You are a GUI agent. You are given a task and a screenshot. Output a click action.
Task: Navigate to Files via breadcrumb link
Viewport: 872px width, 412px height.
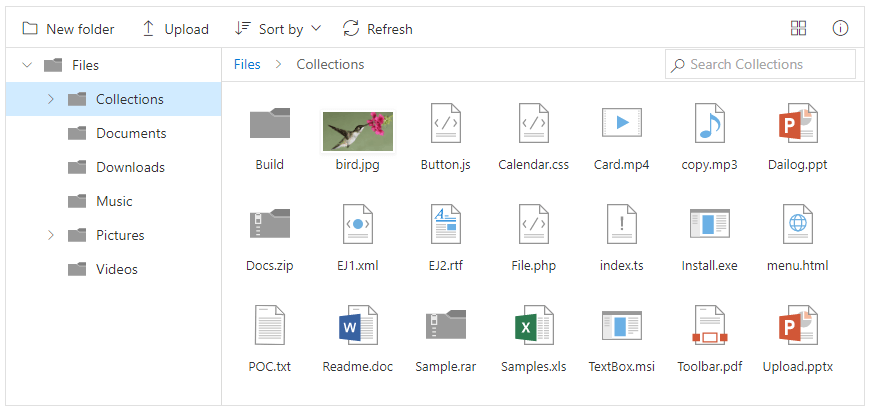click(247, 64)
